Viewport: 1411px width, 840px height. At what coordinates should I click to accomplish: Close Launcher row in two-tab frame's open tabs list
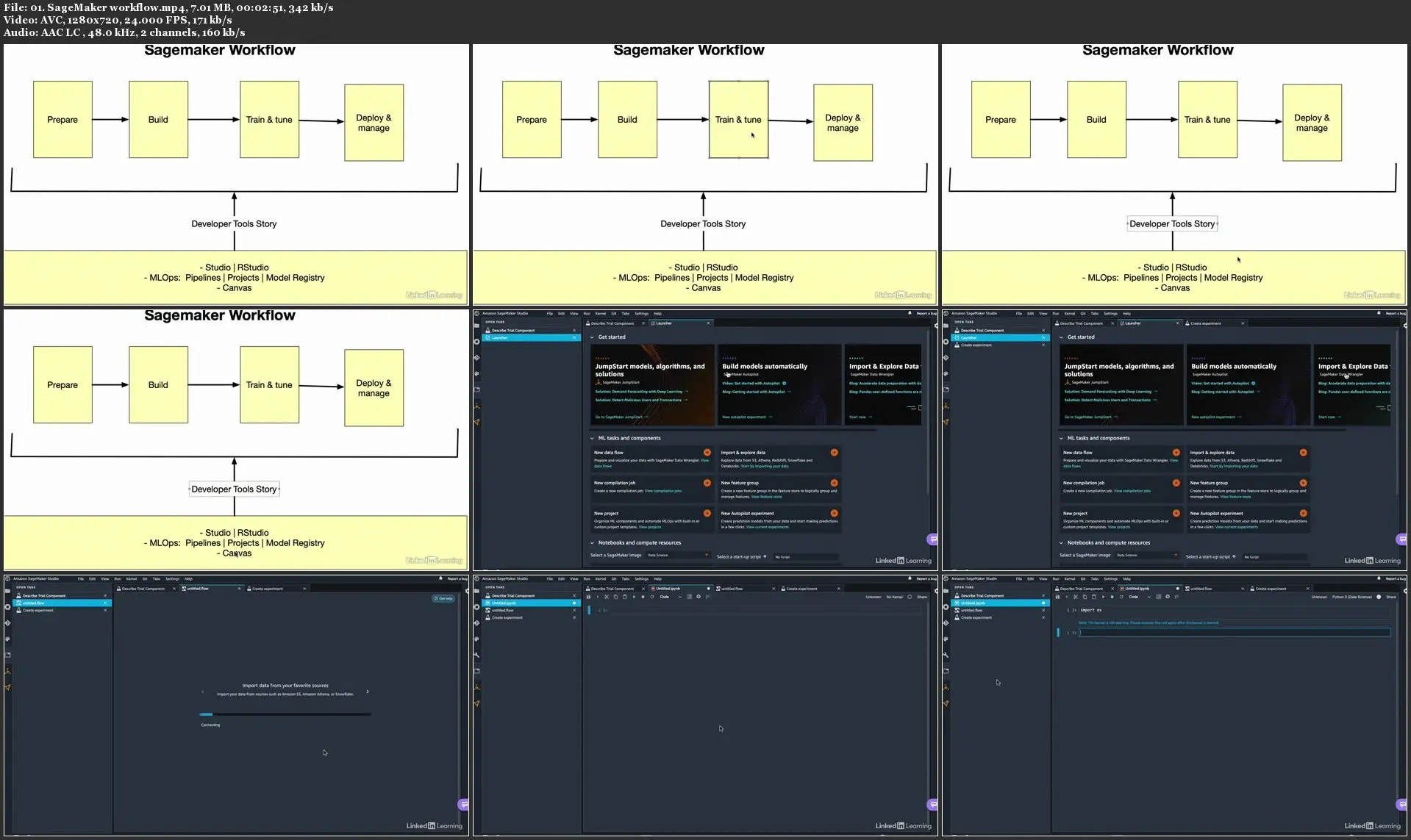click(574, 337)
